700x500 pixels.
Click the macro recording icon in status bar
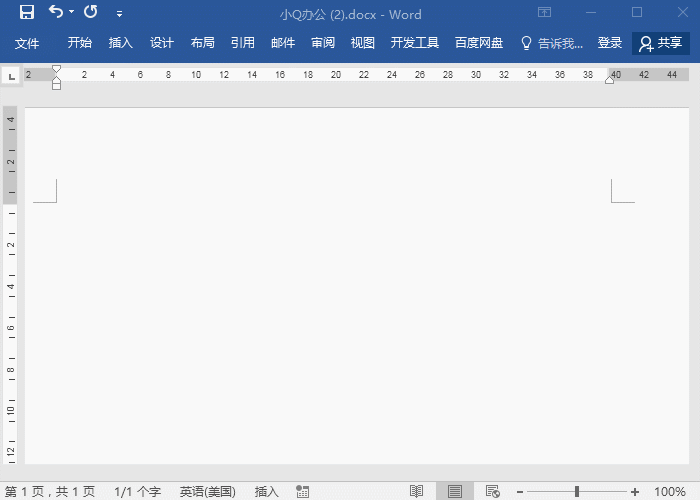click(x=303, y=491)
